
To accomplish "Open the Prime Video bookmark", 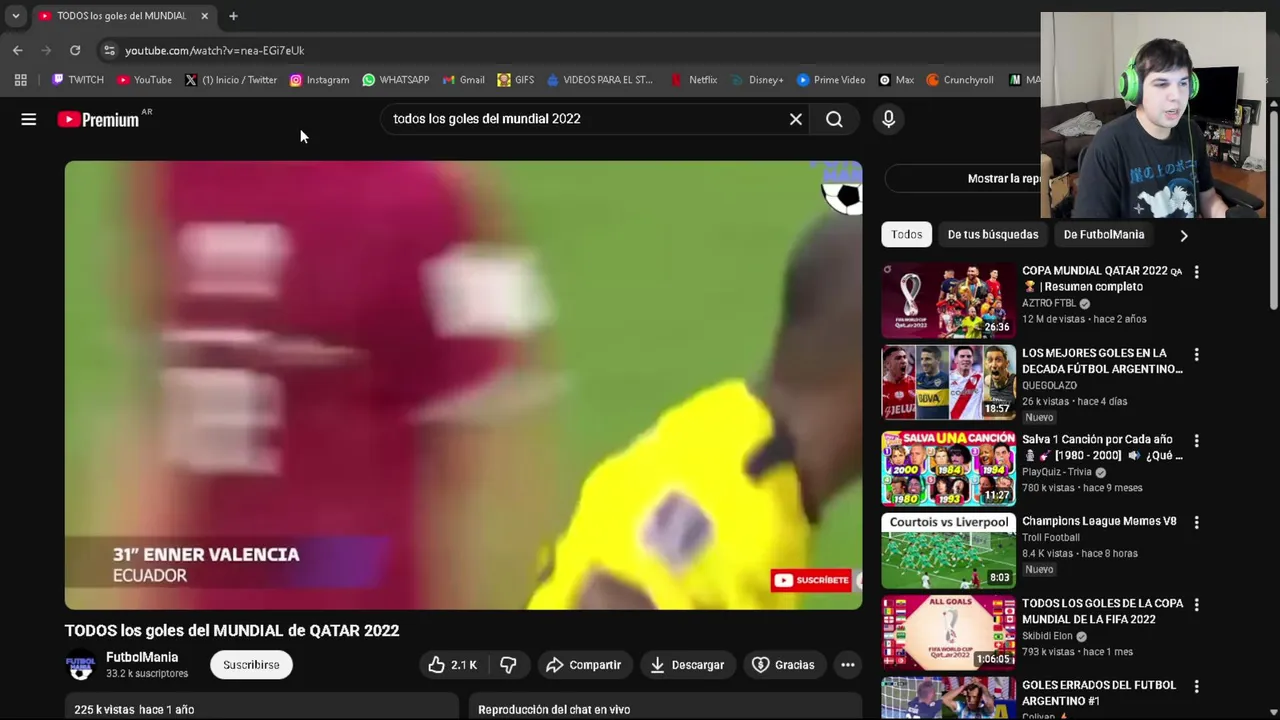I will tap(830, 80).
